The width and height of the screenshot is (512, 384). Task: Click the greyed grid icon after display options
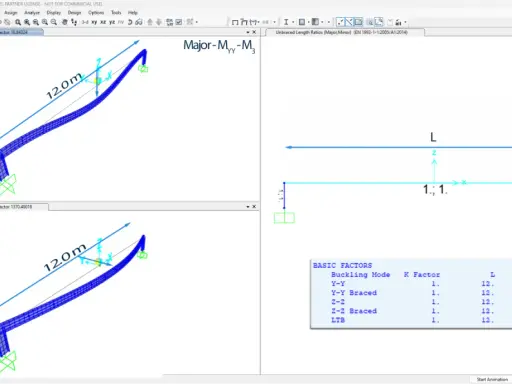(x=190, y=22)
